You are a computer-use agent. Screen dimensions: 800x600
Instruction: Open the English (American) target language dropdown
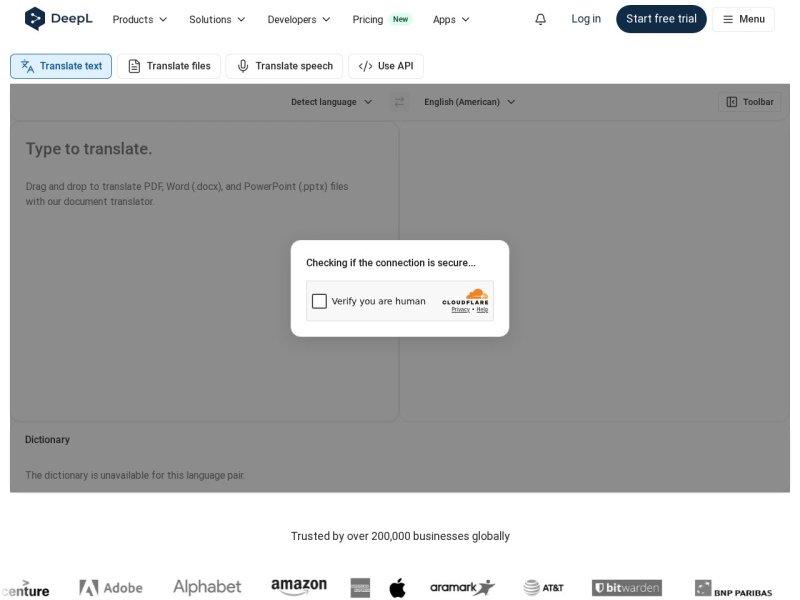pyautogui.click(x=469, y=102)
